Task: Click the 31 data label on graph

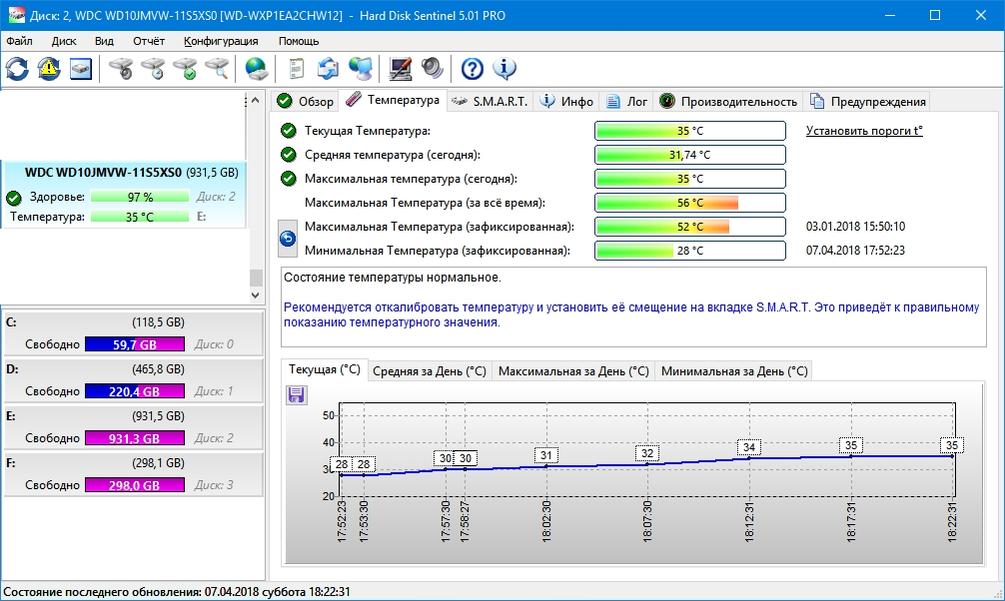Action: click(x=546, y=455)
